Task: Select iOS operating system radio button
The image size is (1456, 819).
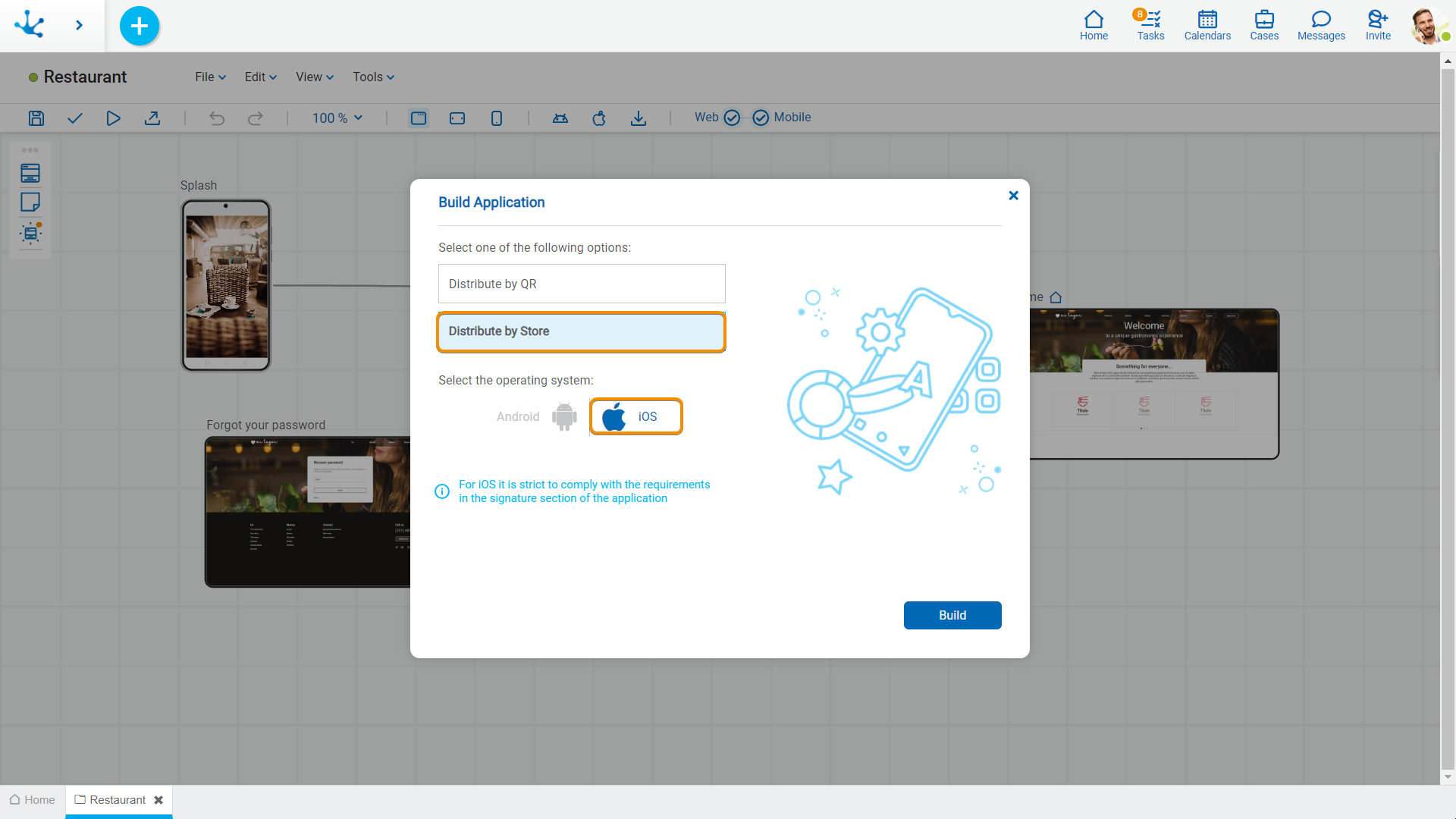Action: pos(635,416)
